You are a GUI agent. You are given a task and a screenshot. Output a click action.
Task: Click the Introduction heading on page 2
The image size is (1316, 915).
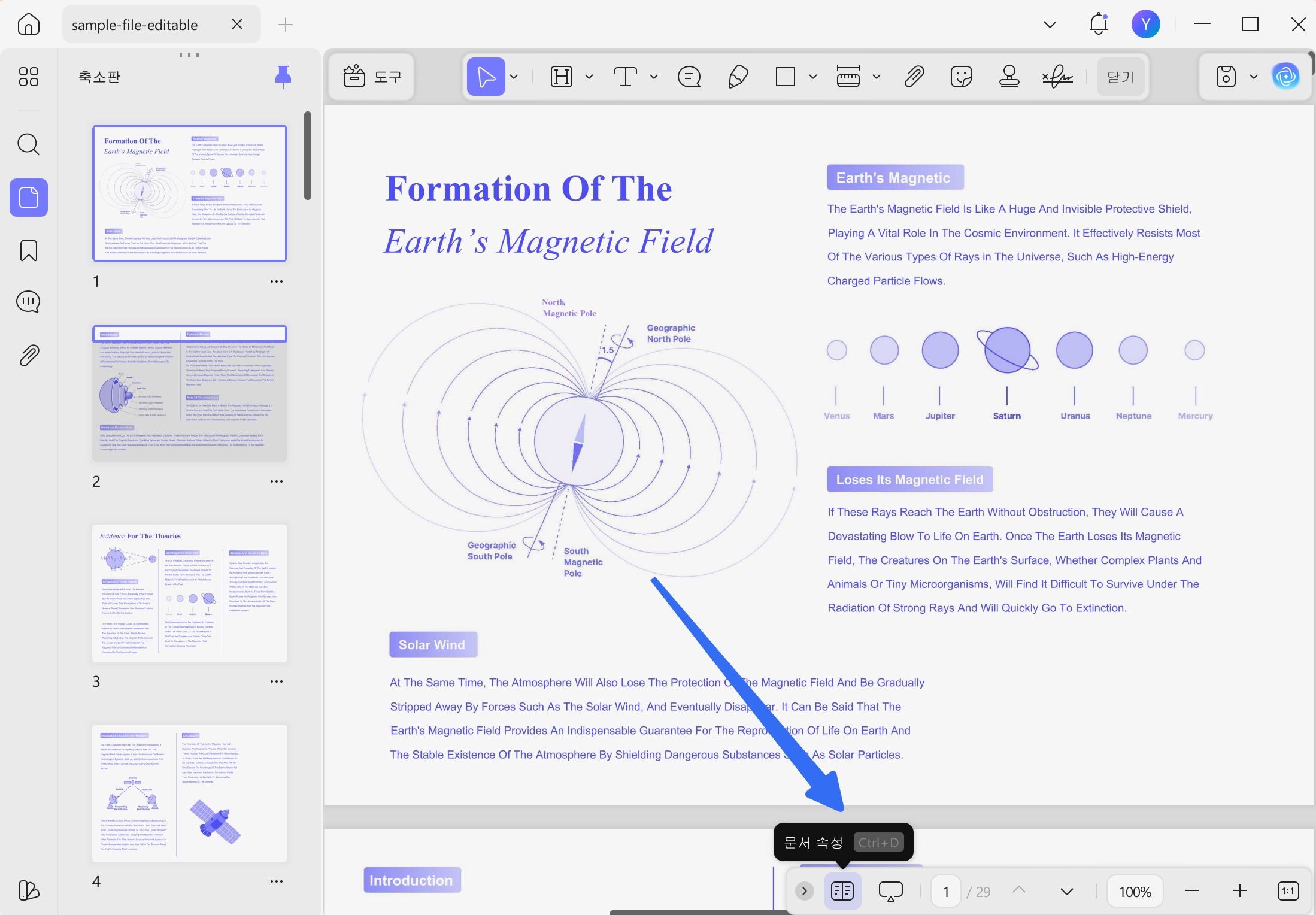click(412, 880)
